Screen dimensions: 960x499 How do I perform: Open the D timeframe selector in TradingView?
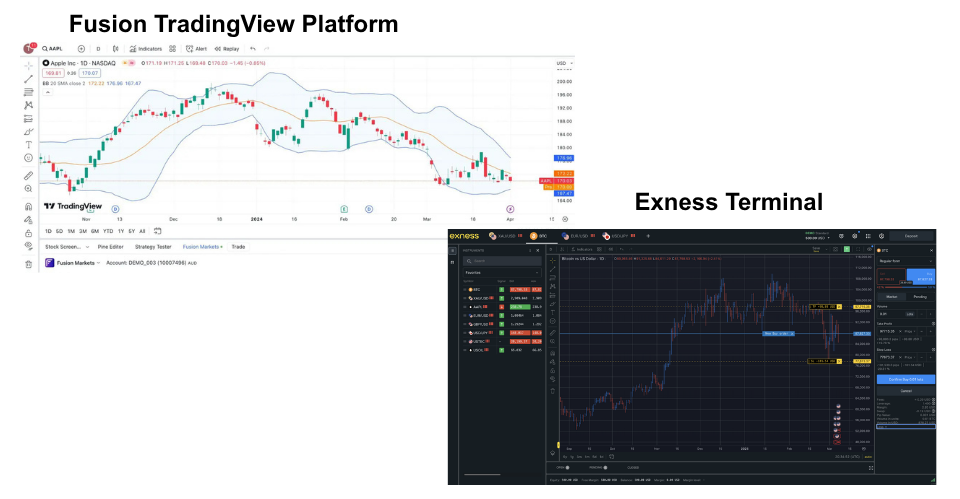tap(98, 48)
